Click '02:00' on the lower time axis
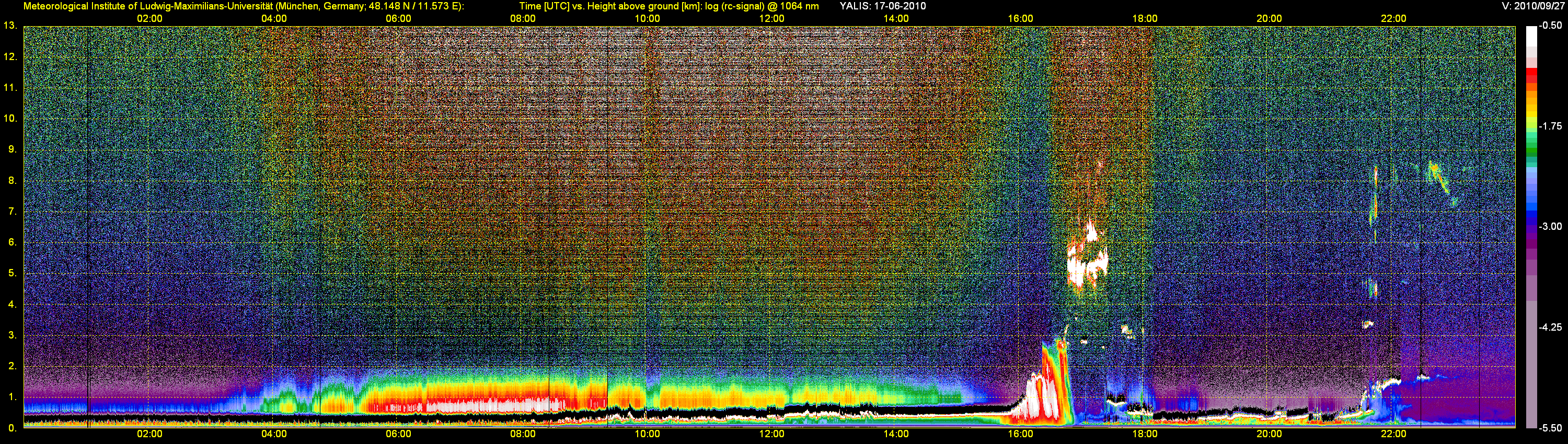The height and width of the screenshot is (444, 1568). (x=149, y=434)
